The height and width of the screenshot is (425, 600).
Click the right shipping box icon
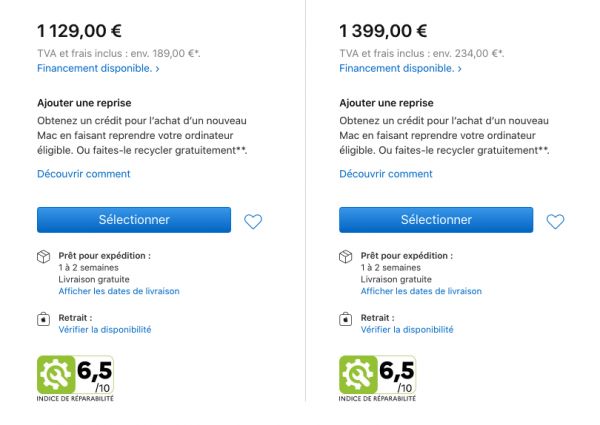click(345, 256)
